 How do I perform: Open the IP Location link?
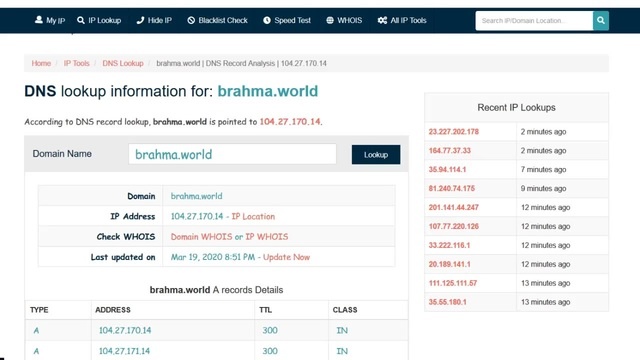click(253, 216)
